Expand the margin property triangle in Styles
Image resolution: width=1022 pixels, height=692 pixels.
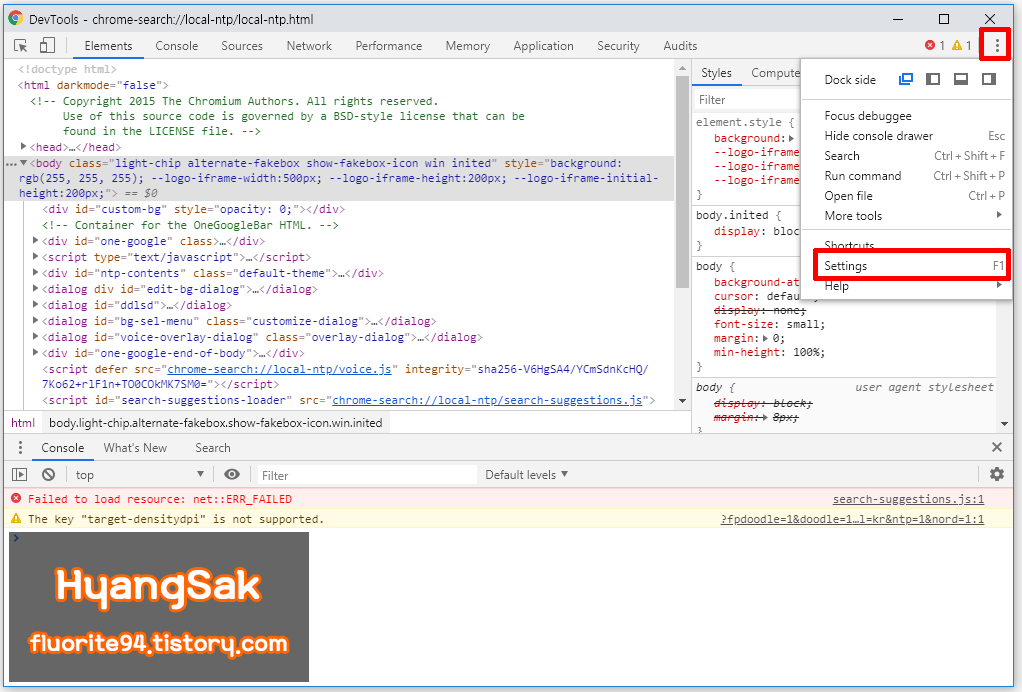[x=765, y=338]
